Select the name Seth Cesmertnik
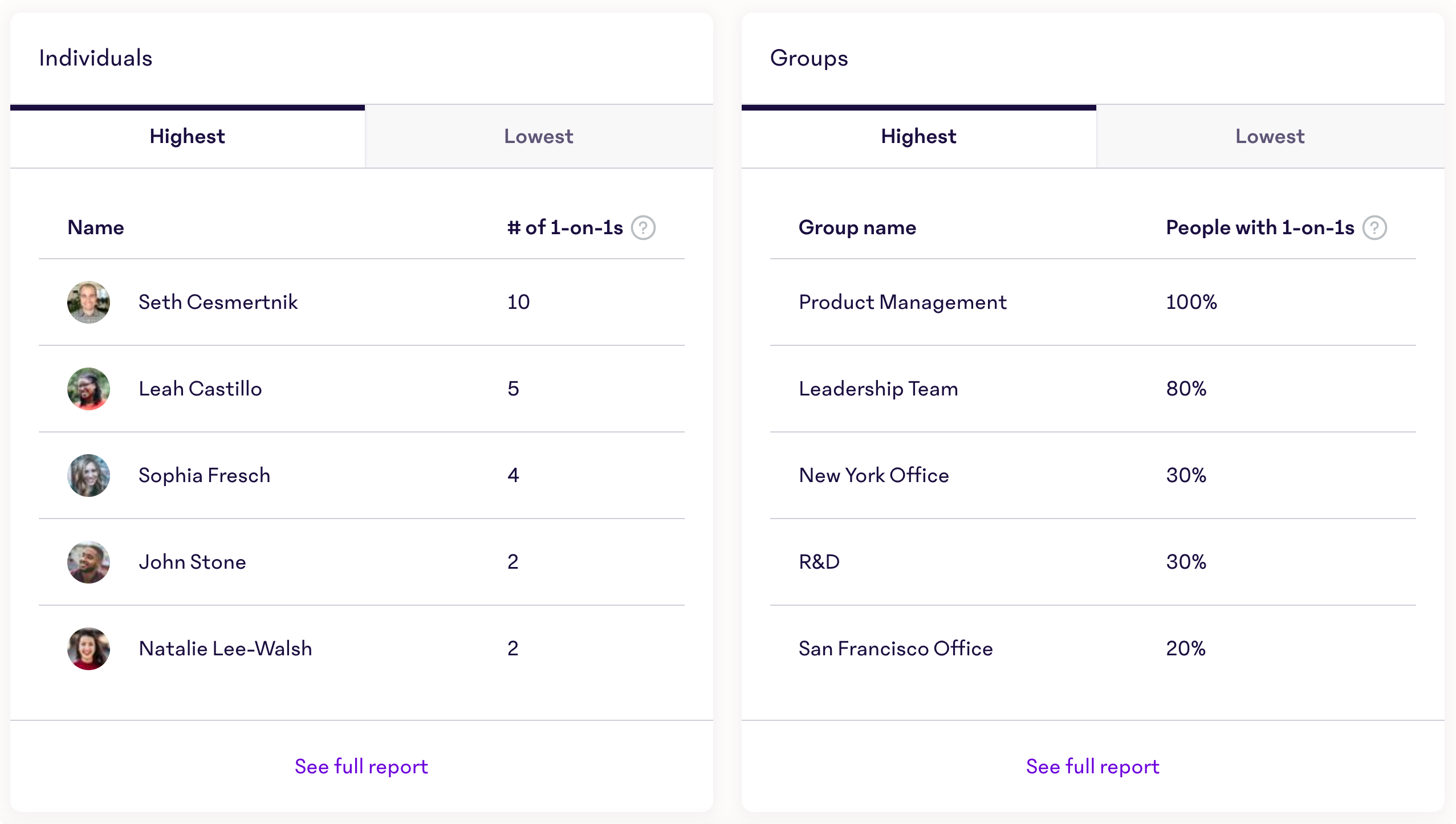 [218, 302]
